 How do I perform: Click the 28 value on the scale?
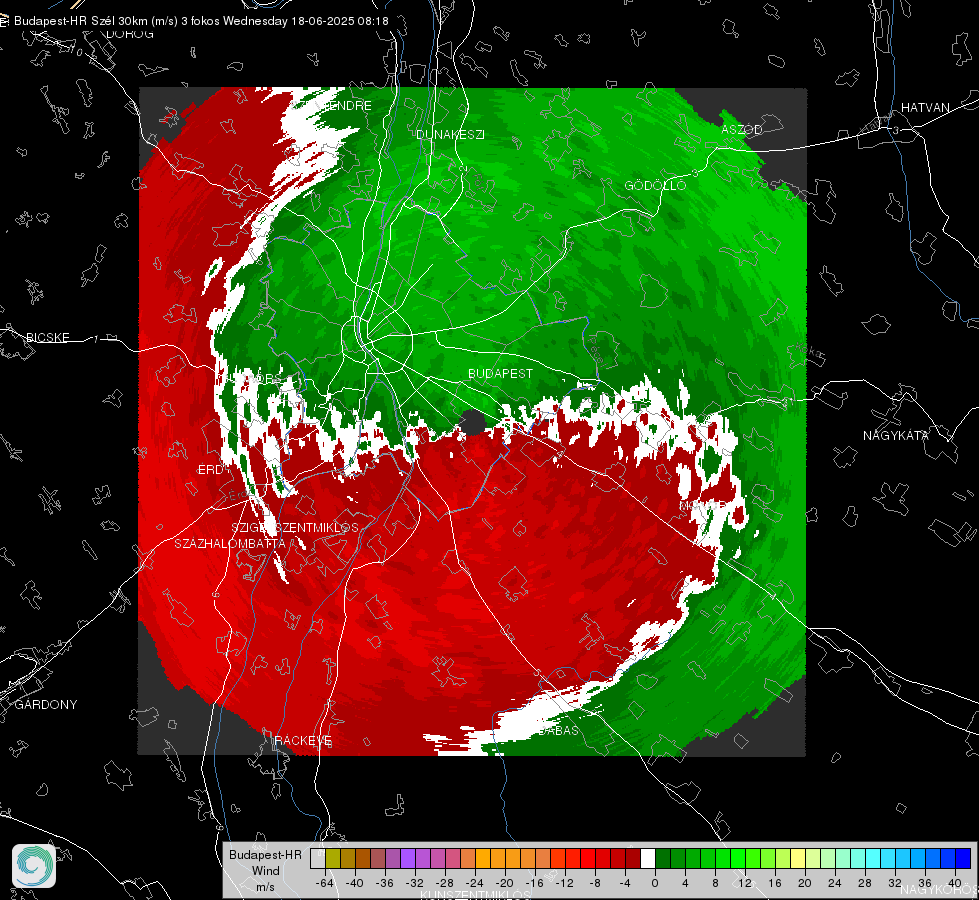coord(865,883)
